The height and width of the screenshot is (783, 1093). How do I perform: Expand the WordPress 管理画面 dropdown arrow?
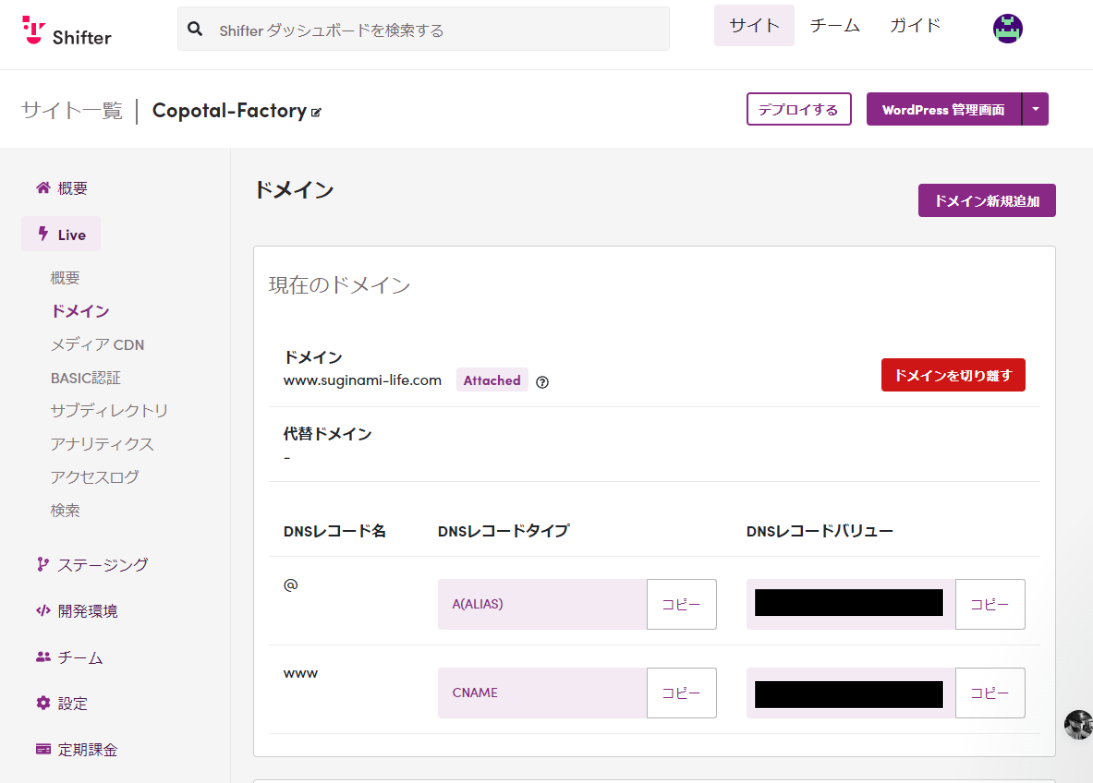1035,109
